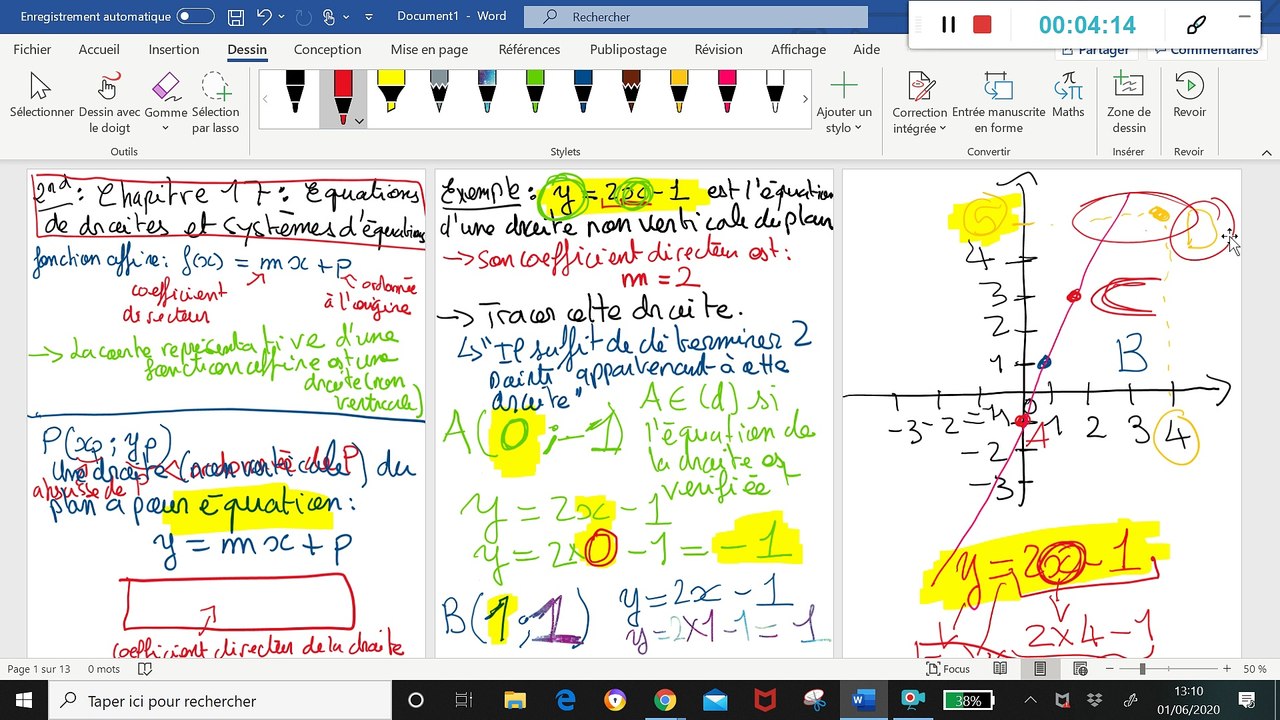
Task: Expand the Gomme eraser options
Action: coord(165,128)
